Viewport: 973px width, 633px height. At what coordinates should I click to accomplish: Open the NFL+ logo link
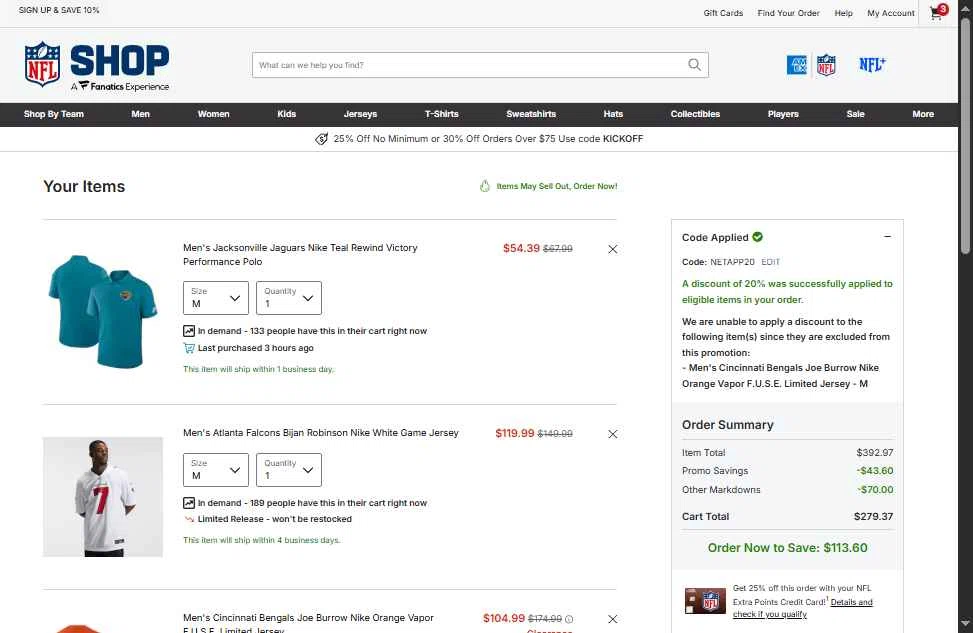872,64
